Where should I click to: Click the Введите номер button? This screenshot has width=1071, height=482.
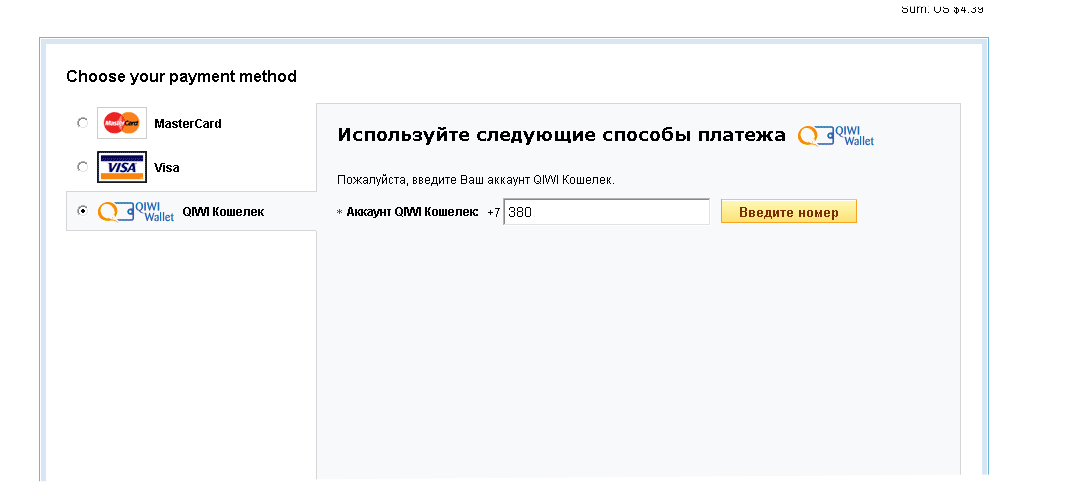pos(788,212)
